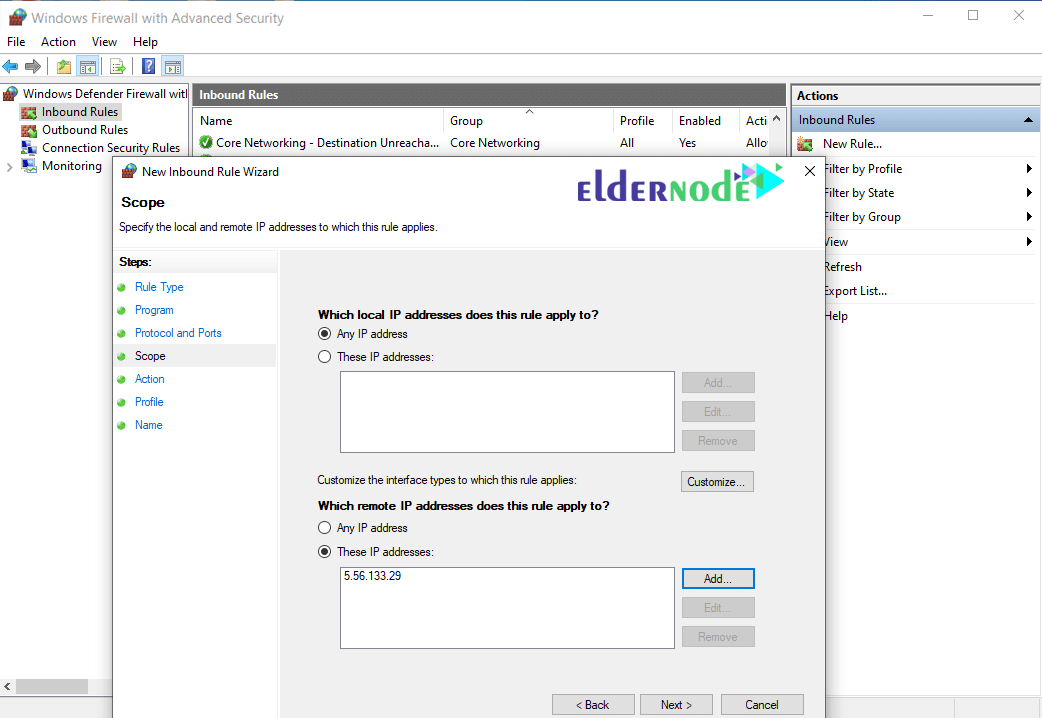The width and height of the screenshot is (1042, 718).
Task: Select 5.56.133.29 in the remote IP list
Action: tap(373, 577)
